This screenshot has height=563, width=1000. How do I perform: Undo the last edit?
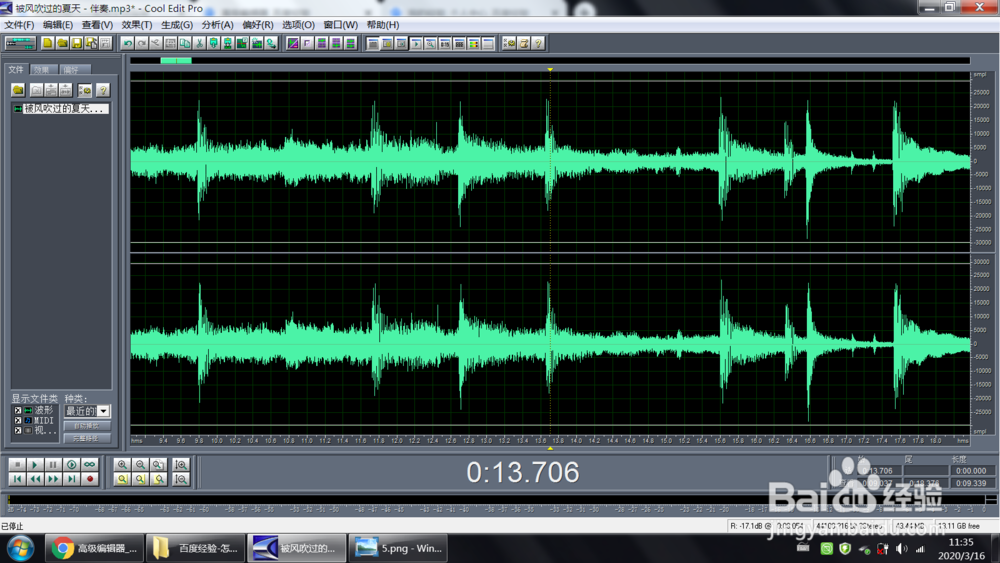128,43
